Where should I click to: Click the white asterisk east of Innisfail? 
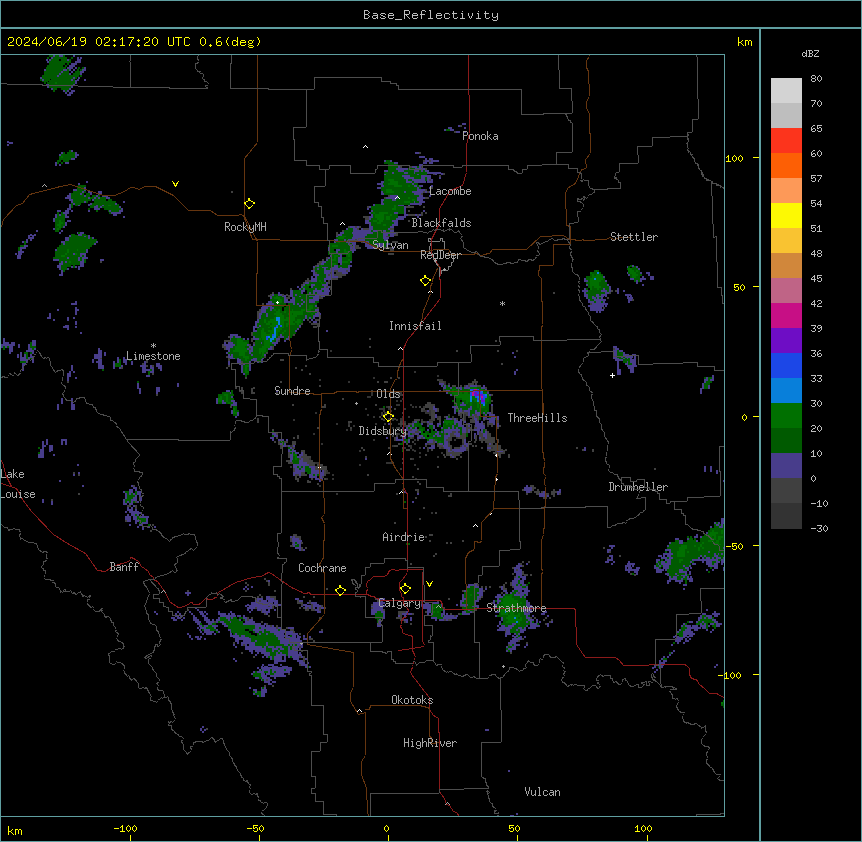coord(502,303)
